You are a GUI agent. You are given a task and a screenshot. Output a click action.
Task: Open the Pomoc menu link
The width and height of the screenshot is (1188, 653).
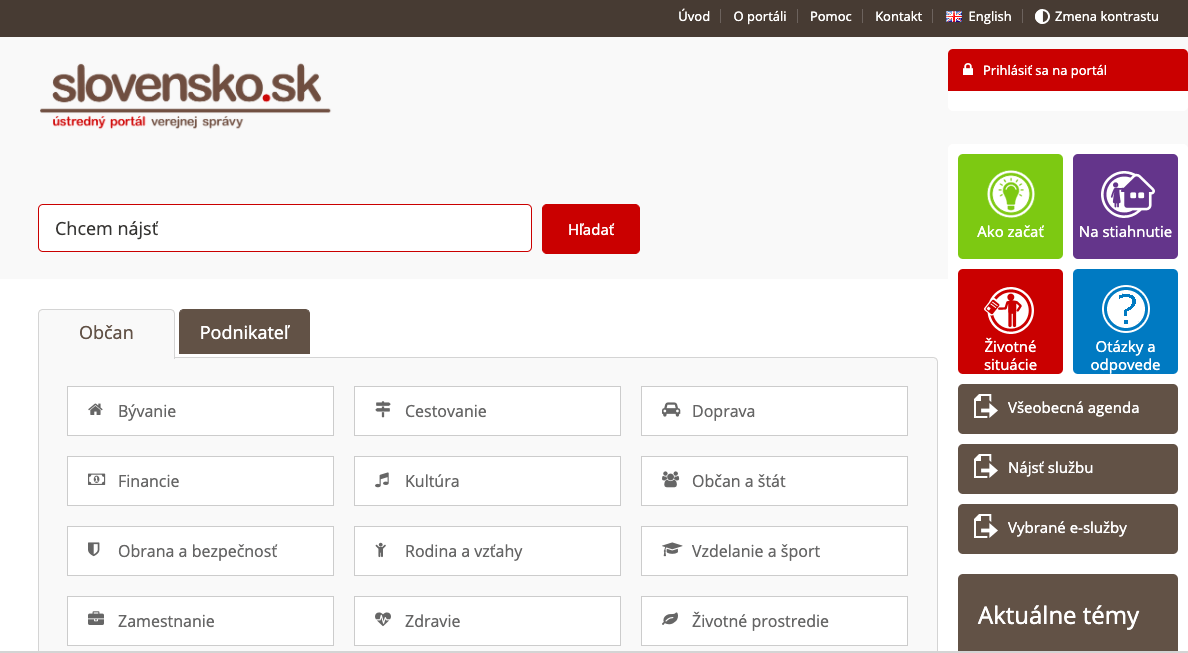point(830,17)
